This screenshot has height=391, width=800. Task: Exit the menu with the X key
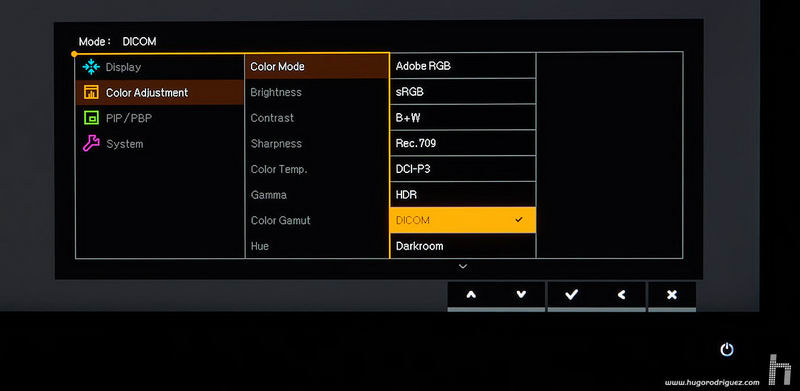pos(672,295)
